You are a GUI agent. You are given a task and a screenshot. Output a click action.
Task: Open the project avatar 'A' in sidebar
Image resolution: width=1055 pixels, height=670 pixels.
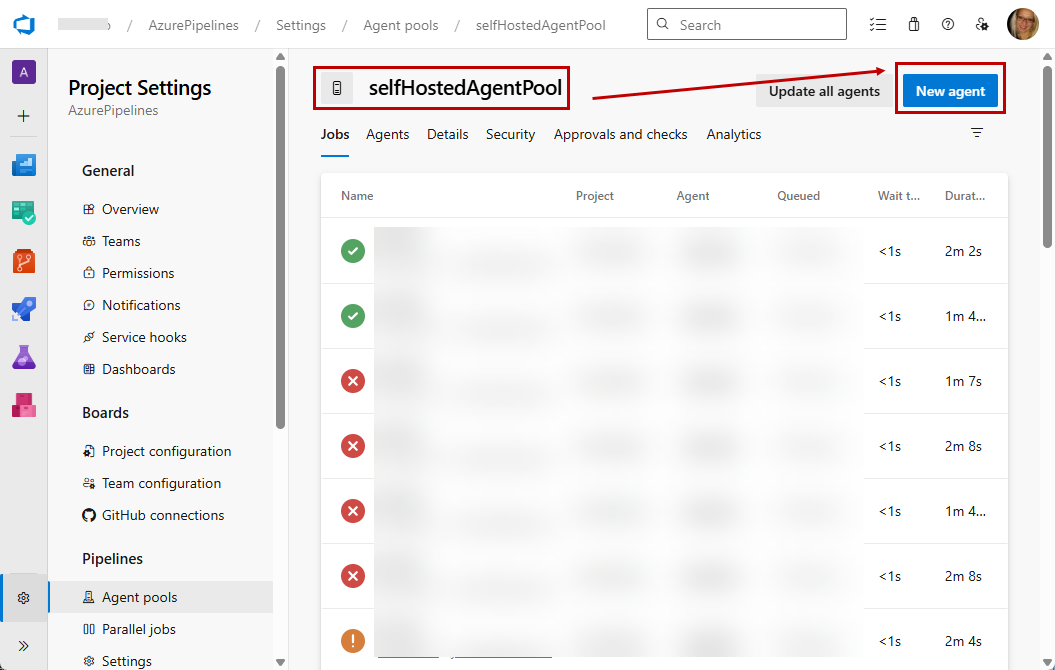coord(24,72)
